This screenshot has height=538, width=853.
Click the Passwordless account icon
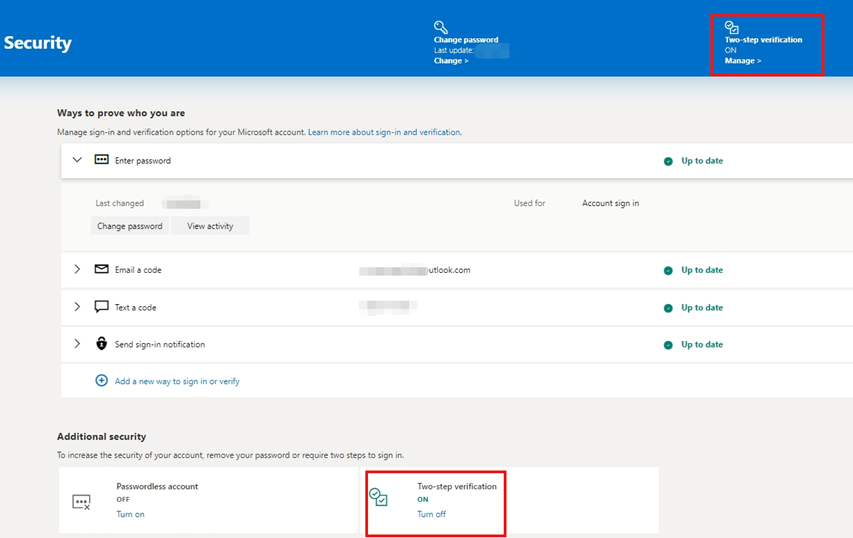(81, 502)
